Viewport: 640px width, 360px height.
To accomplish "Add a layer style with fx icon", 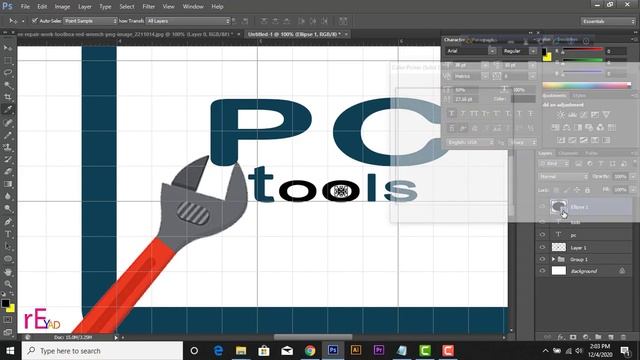I will 560,337.
